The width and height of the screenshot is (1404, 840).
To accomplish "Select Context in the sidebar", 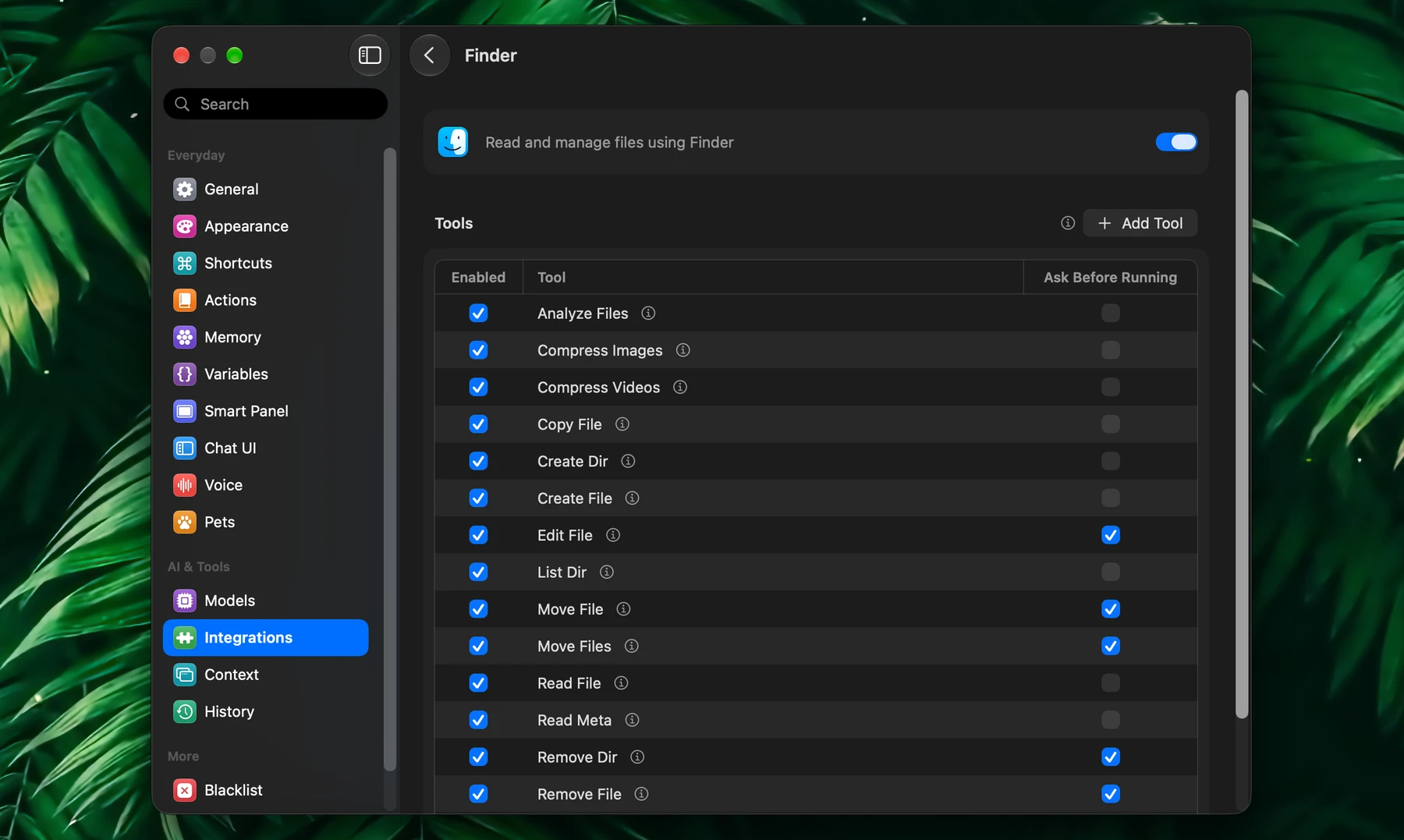I will [x=265, y=675].
